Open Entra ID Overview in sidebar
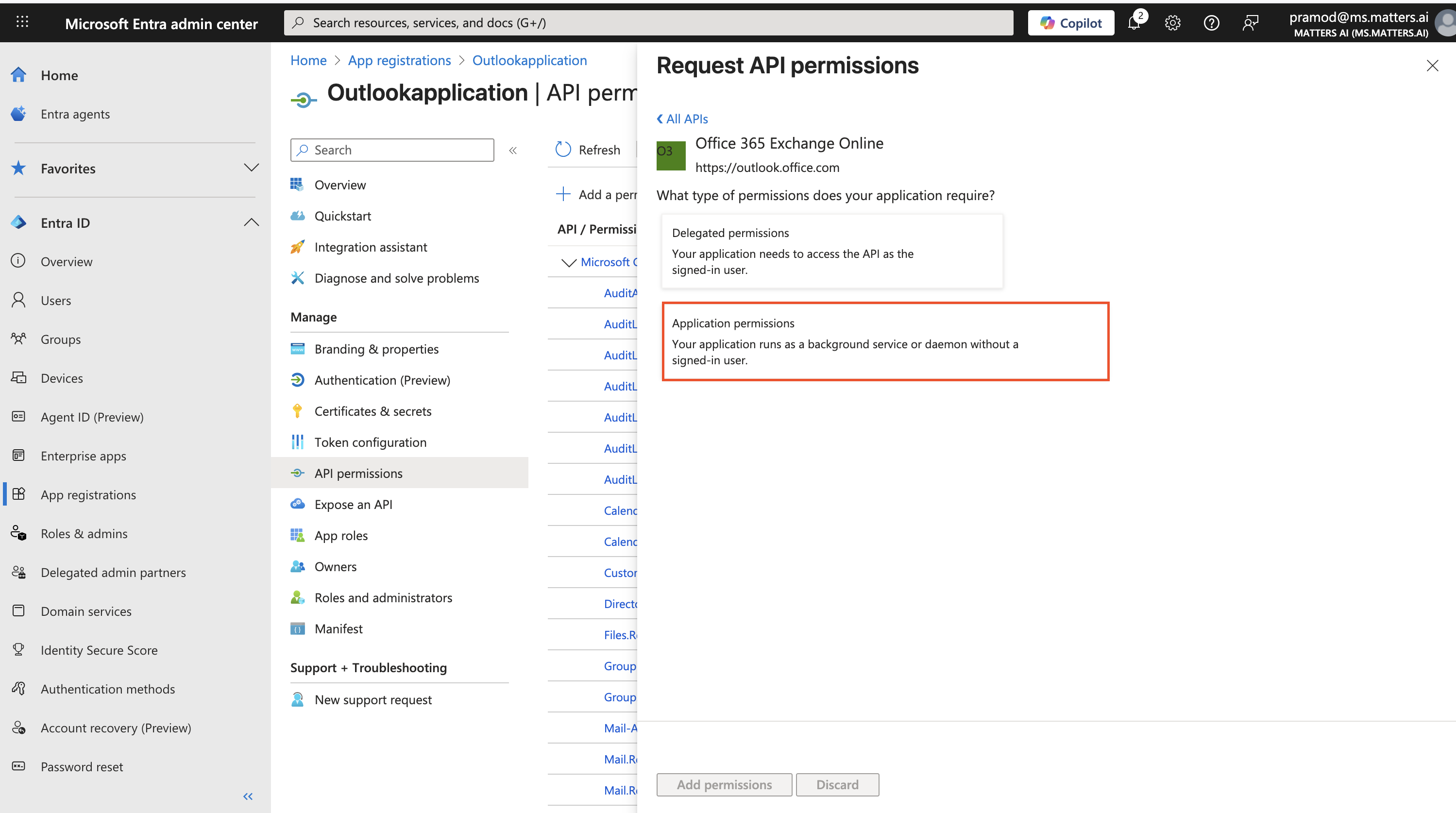Image resolution: width=1456 pixels, height=813 pixels. point(66,262)
